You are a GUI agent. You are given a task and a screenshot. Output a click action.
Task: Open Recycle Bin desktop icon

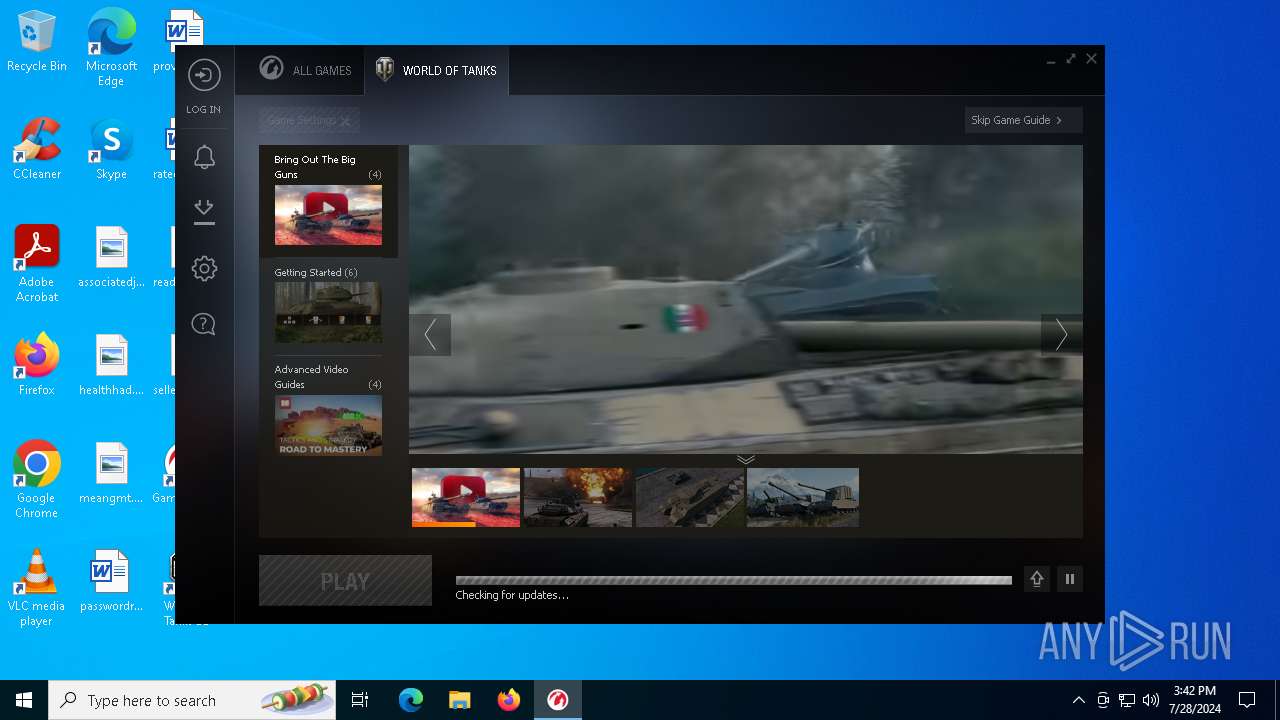[37, 42]
